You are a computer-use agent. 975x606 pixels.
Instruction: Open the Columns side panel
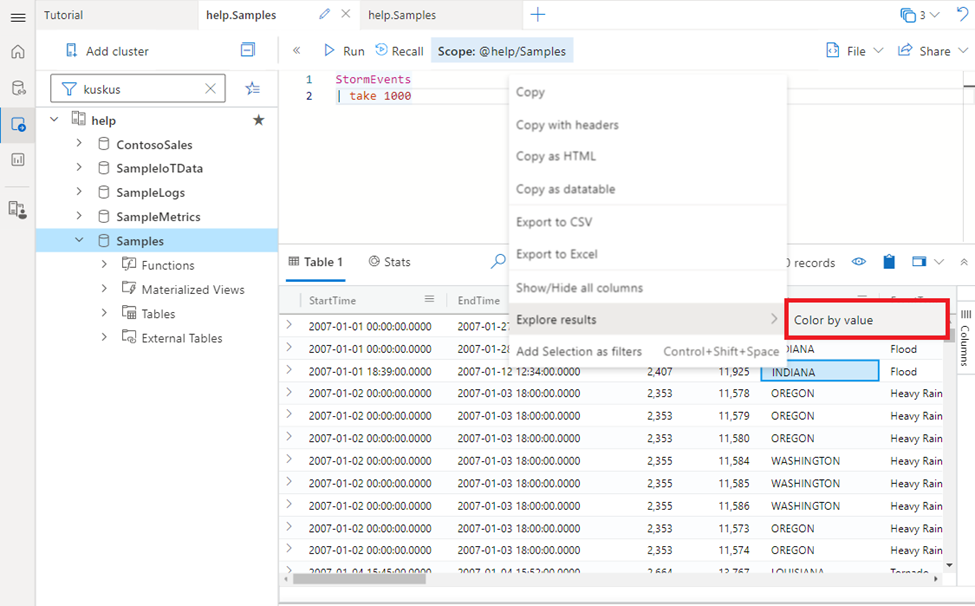pyautogui.click(x=965, y=339)
